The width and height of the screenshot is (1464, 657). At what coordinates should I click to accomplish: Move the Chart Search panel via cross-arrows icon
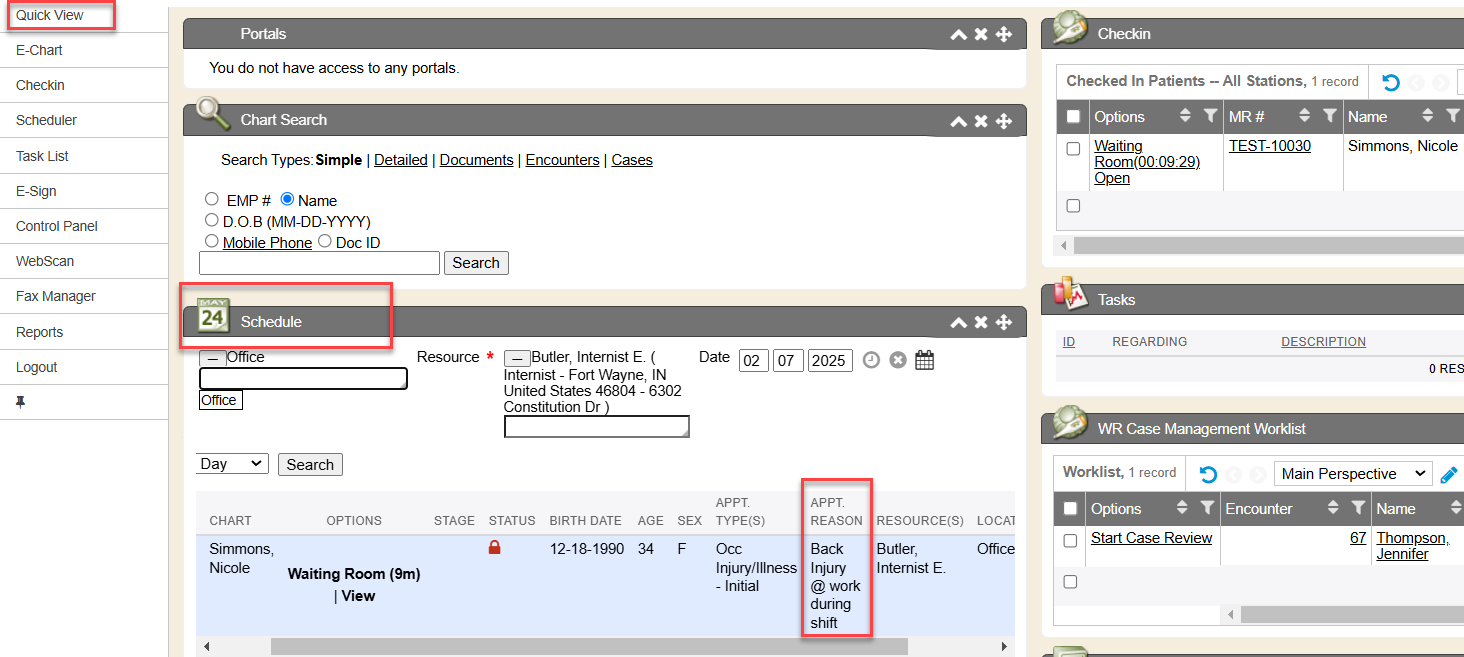1004,121
